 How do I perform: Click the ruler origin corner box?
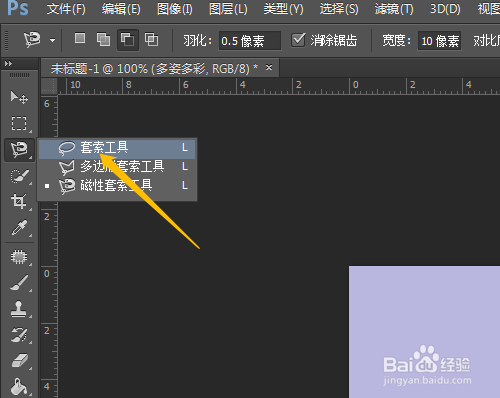click(49, 86)
